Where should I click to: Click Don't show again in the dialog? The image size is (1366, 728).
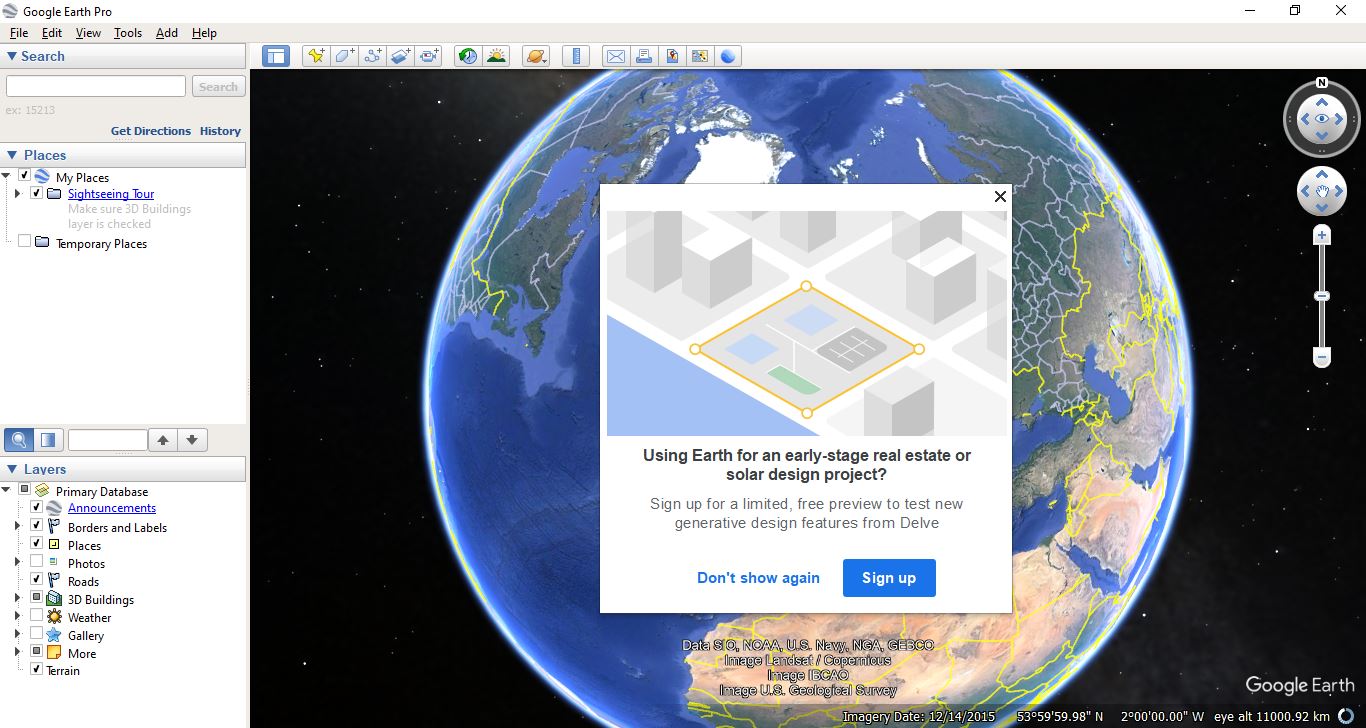[758, 578]
